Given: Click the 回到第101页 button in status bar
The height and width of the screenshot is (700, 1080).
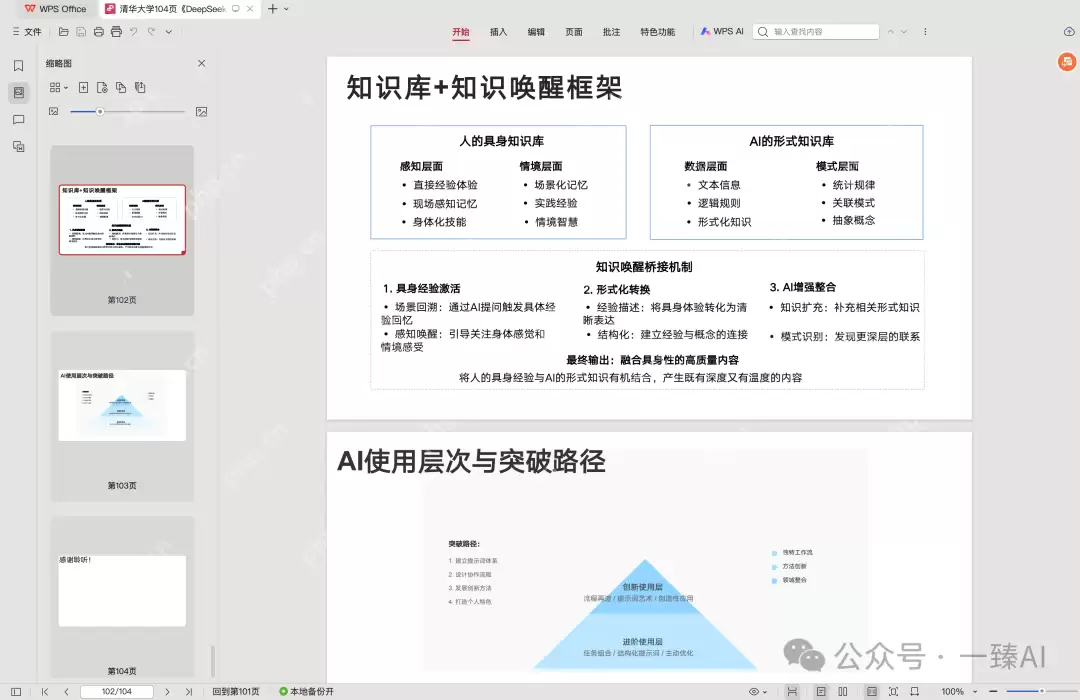Looking at the screenshot, I should coord(238,690).
